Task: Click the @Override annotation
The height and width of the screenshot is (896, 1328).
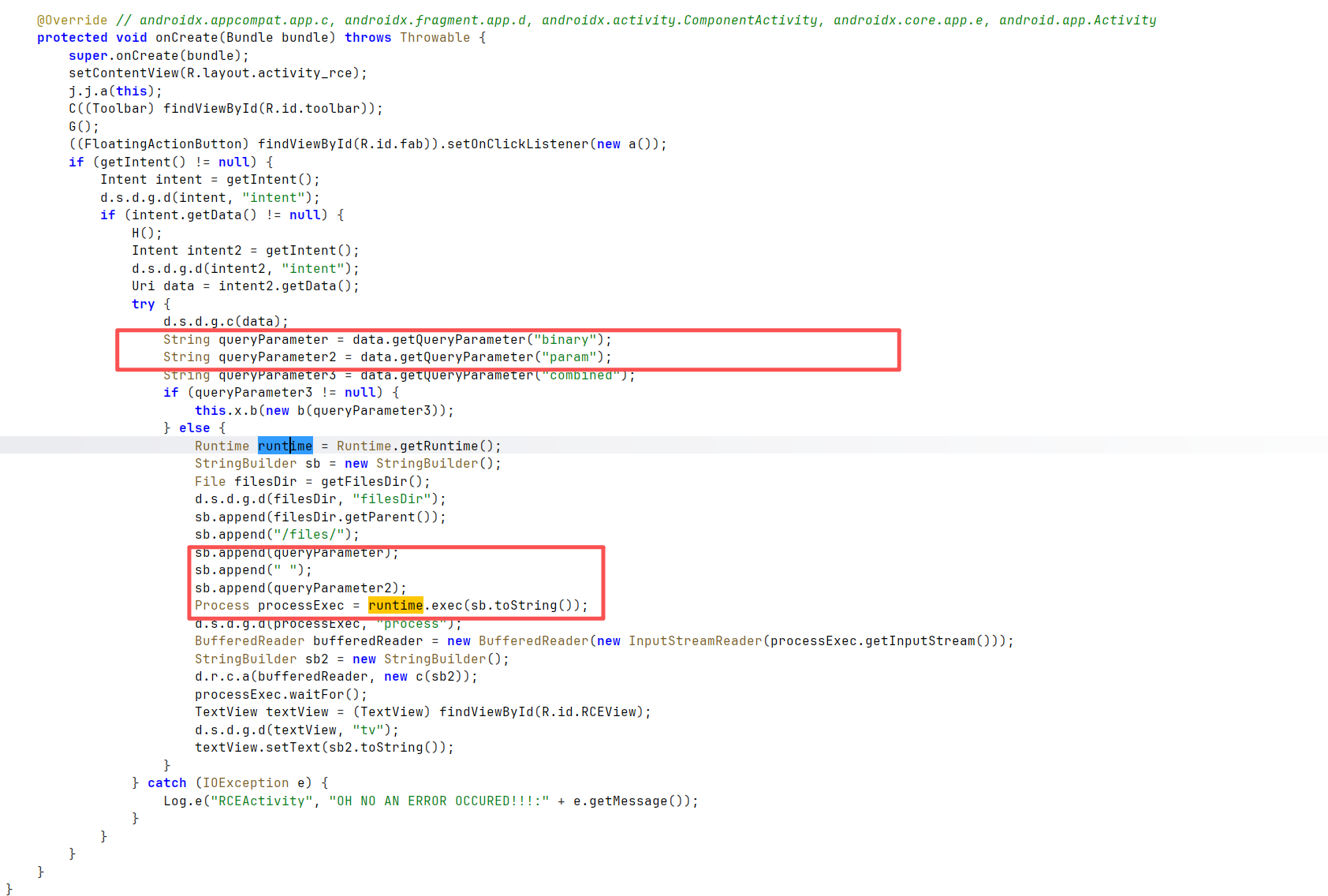Action: tap(72, 20)
